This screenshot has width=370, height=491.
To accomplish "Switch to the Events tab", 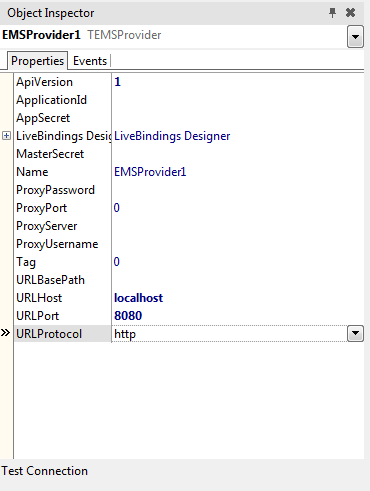I will (x=90, y=61).
